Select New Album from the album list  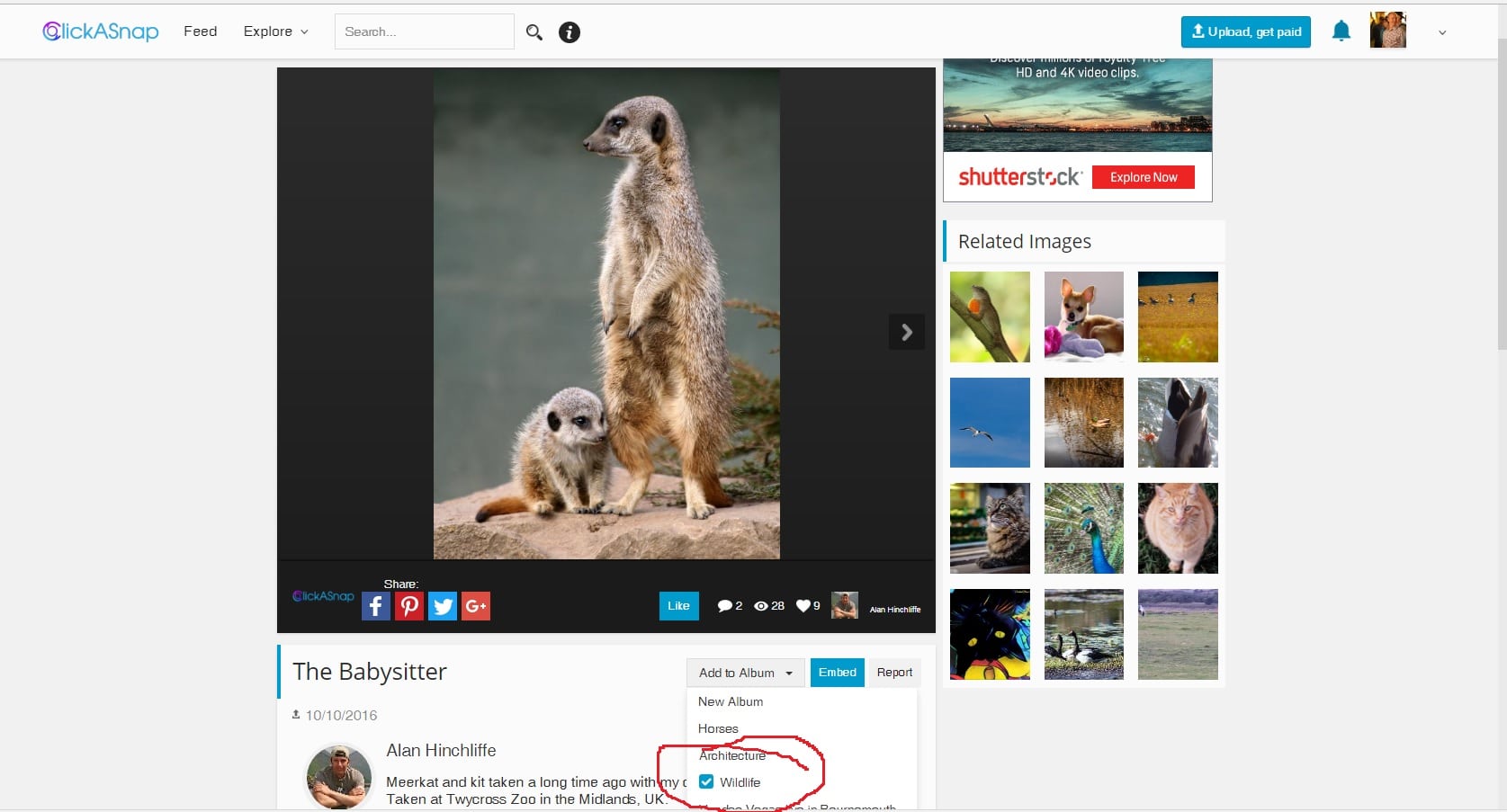730,701
